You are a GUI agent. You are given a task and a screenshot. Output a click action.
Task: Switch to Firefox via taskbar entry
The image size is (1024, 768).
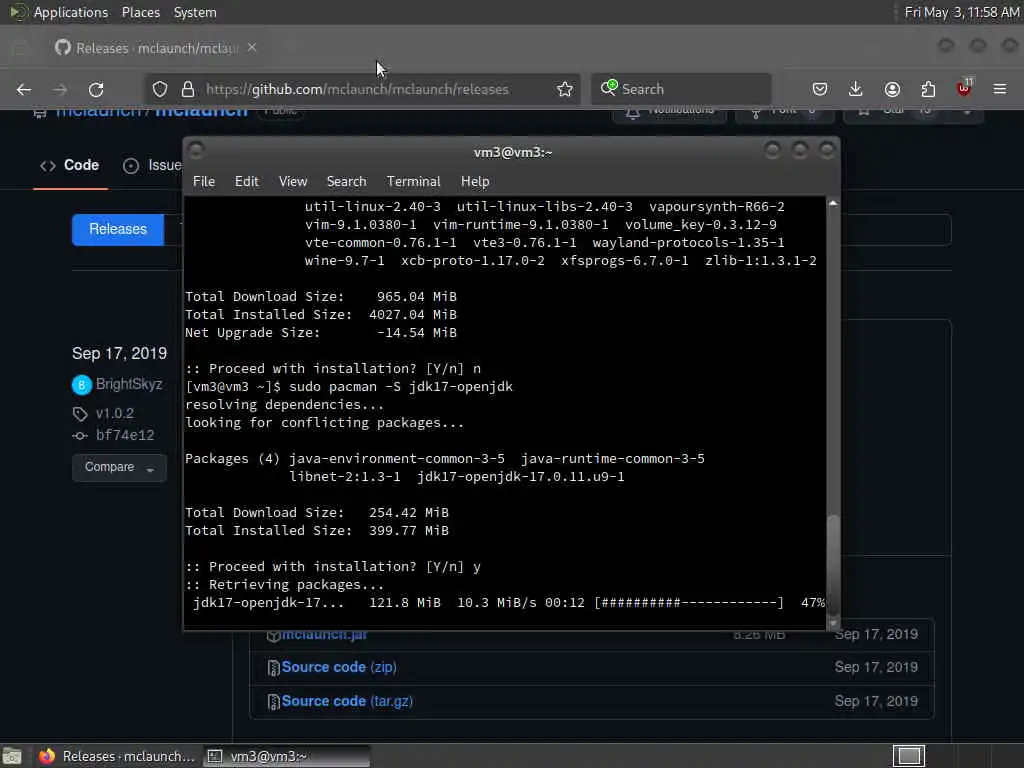tap(116, 756)
